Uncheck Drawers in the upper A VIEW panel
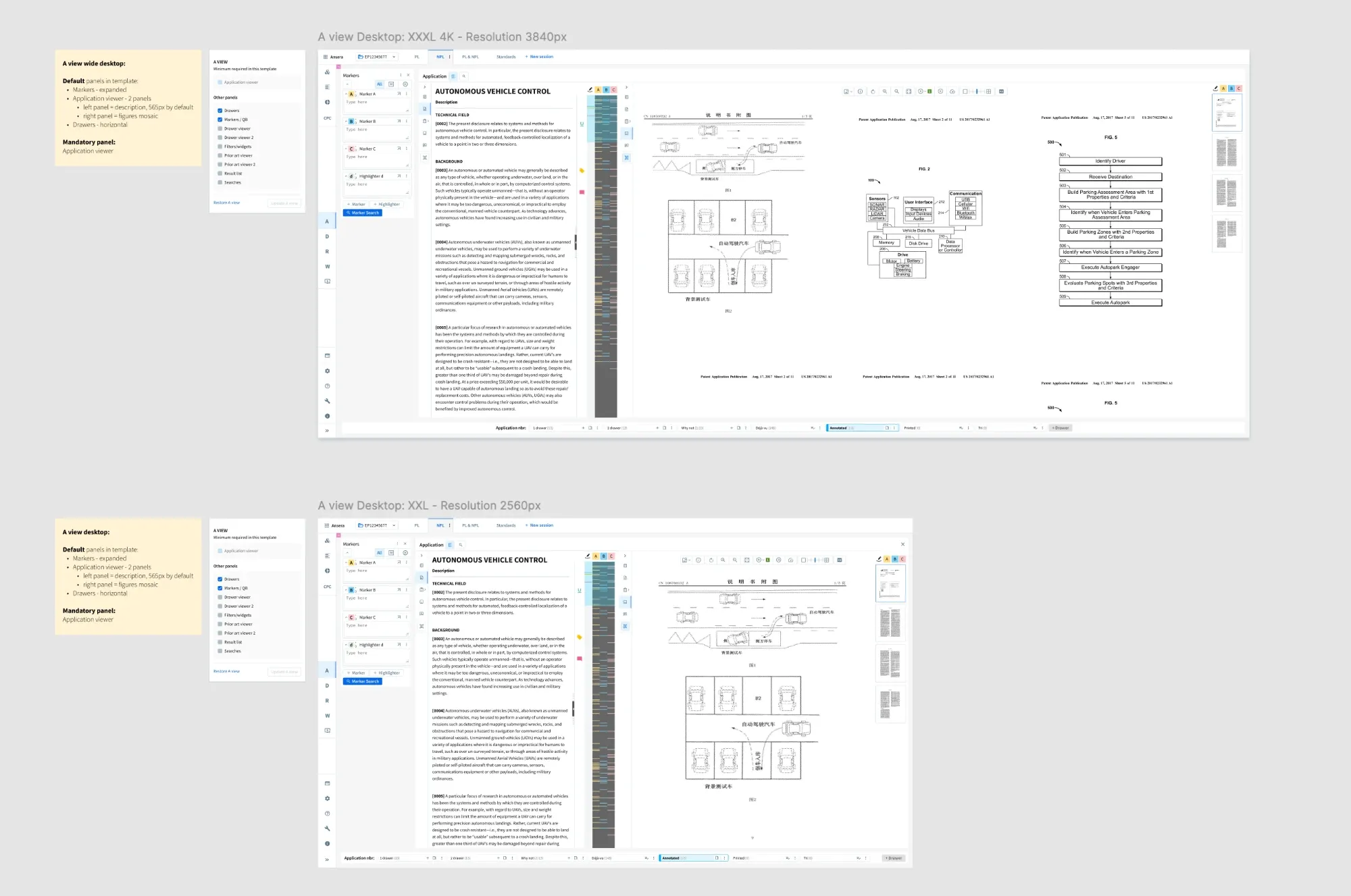The image size is (1351, 896). click(x=220, y=111)
